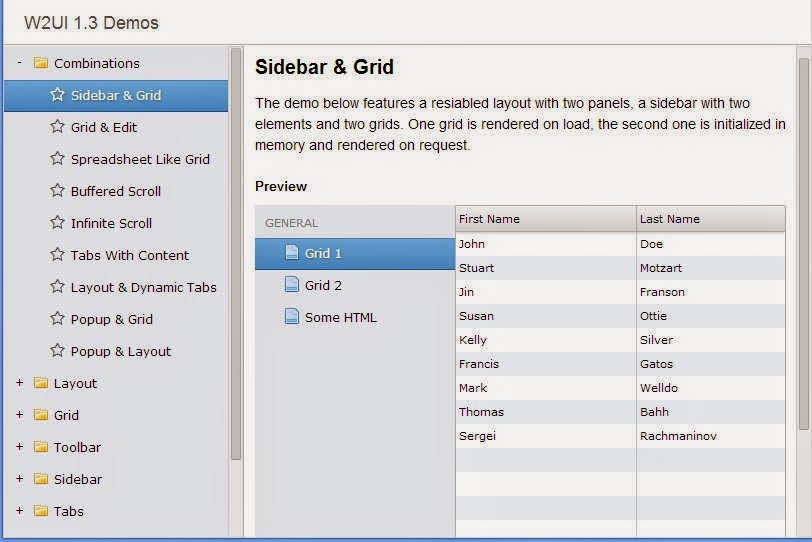812x542 pixels.
Task: Click the Doe last name cell
Action: [x=711, y=244]
